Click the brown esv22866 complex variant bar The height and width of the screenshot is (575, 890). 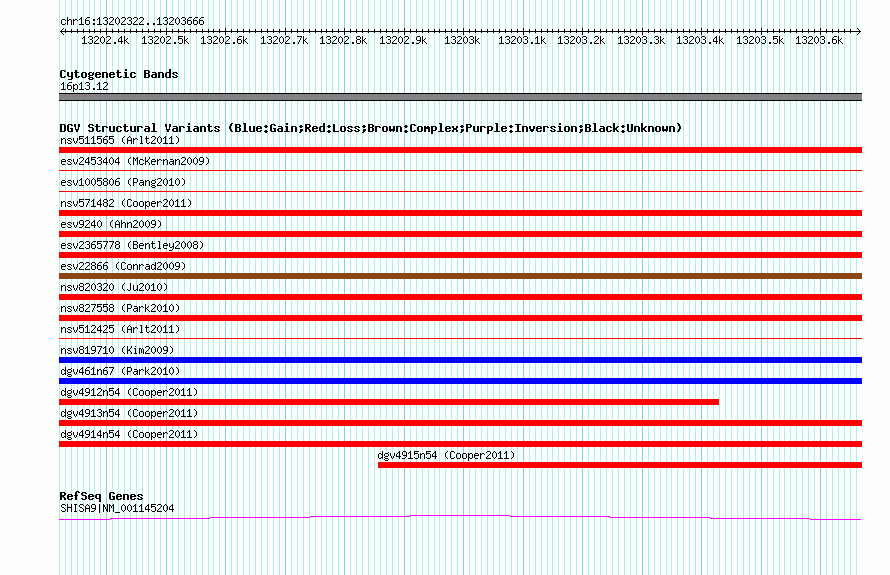pos(460,276)
